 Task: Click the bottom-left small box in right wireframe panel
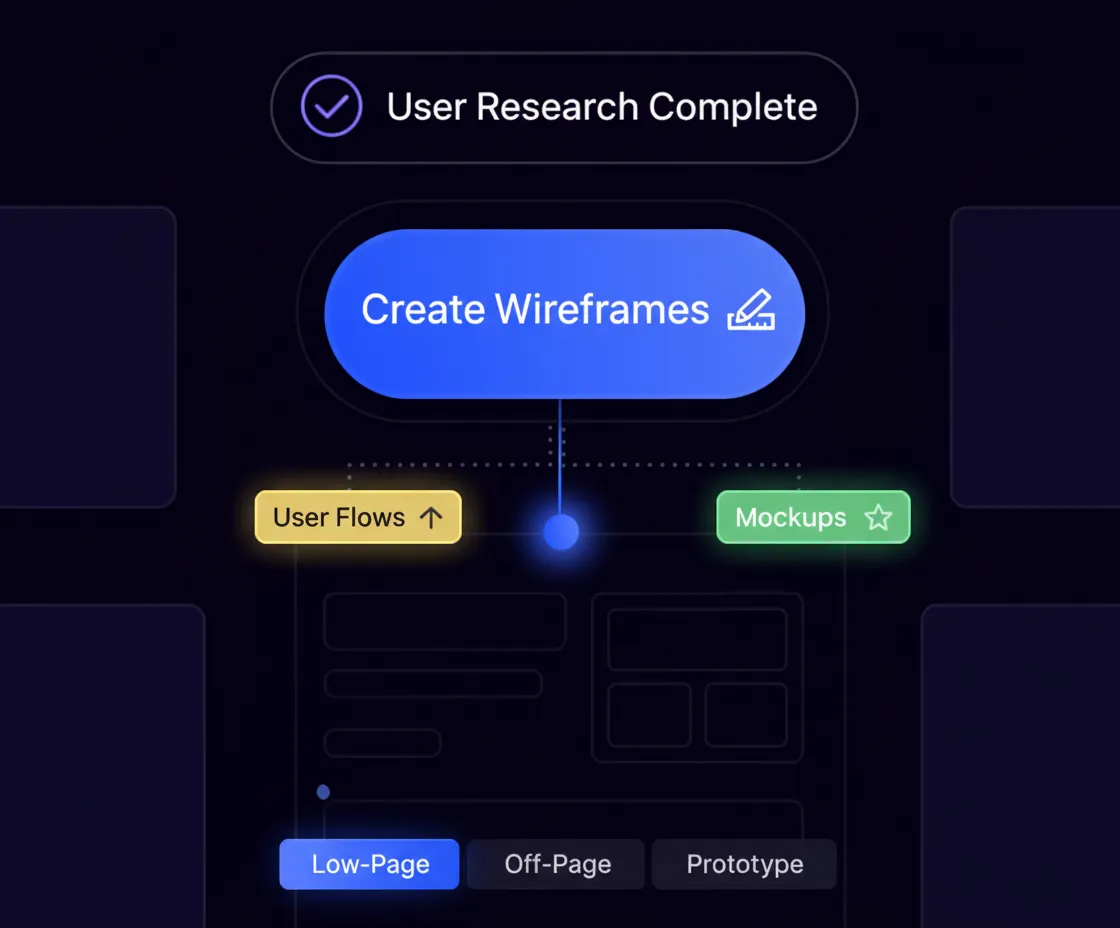[649, 715]
